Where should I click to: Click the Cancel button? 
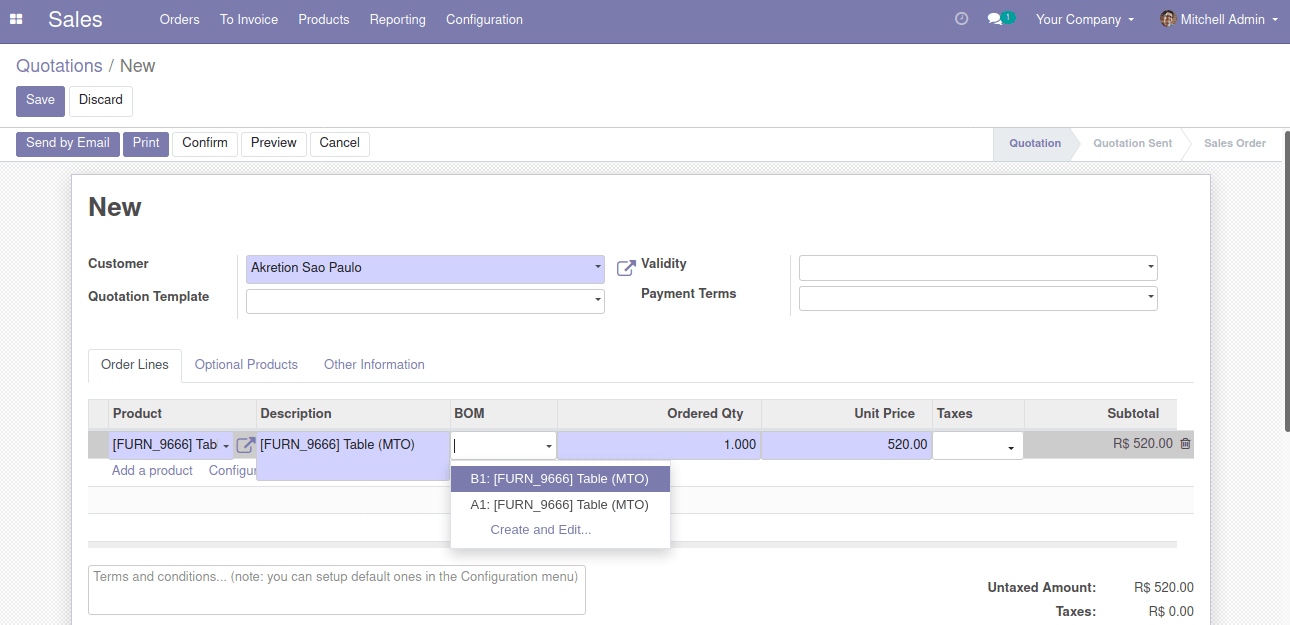point(340,143)
